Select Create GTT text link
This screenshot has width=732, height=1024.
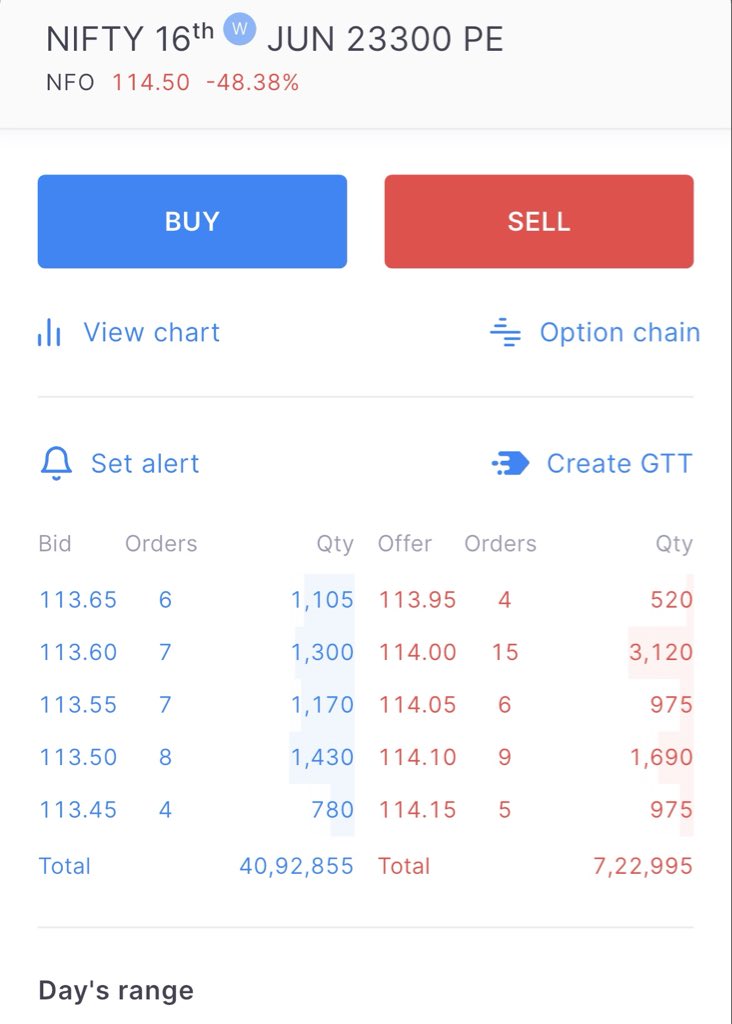coord(619,464)
